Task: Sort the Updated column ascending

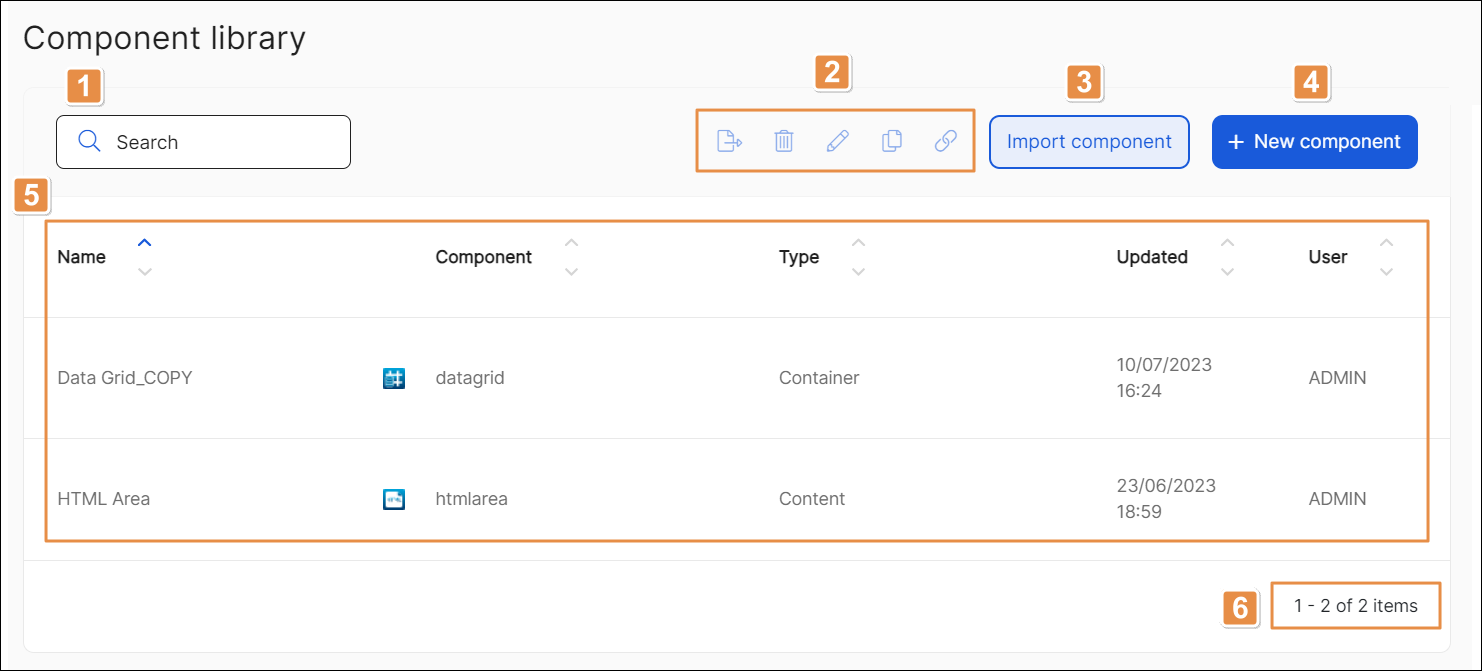Action: [x=1227, y=242]
